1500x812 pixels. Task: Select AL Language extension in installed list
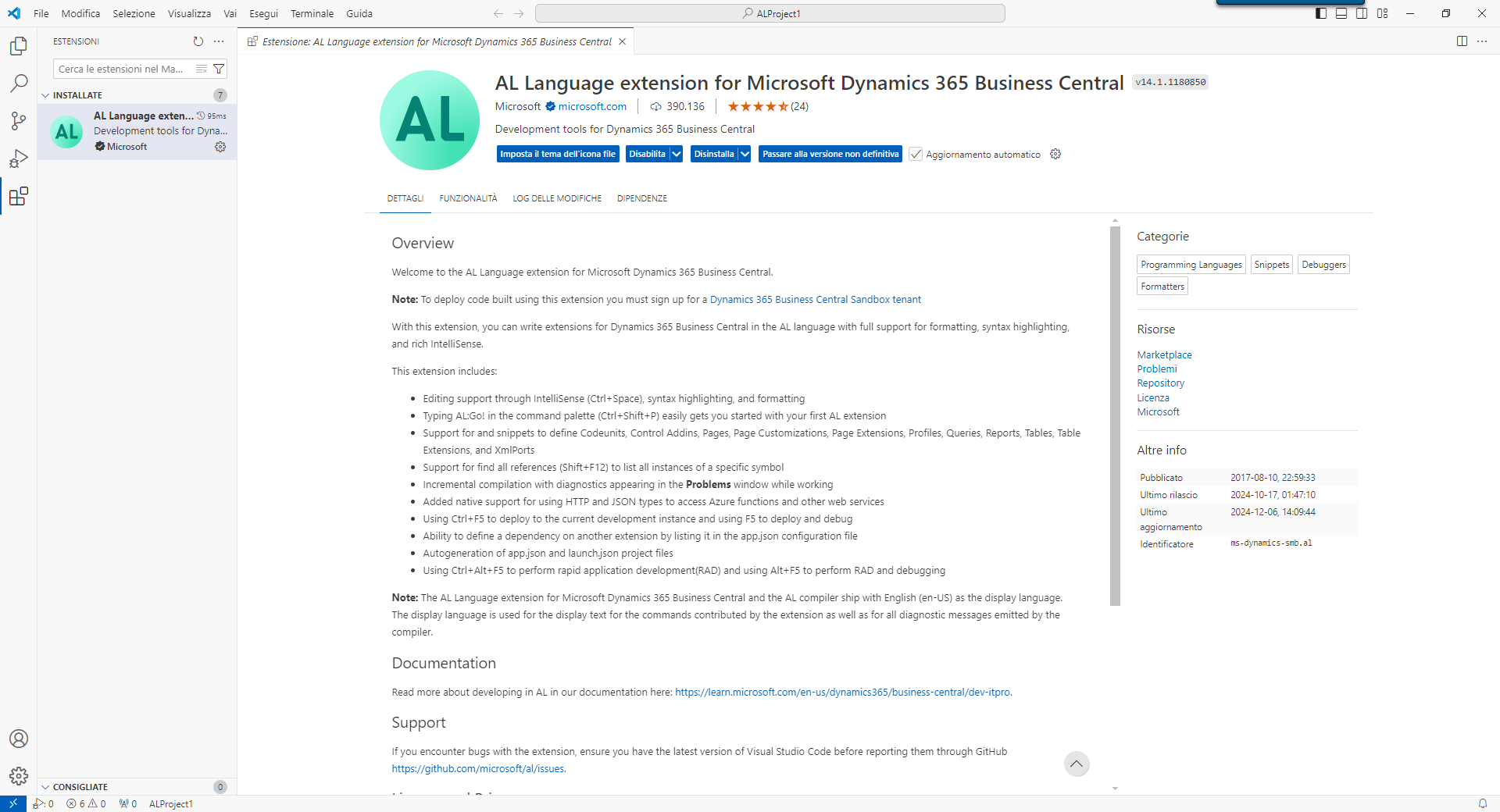tap(137, 131)
